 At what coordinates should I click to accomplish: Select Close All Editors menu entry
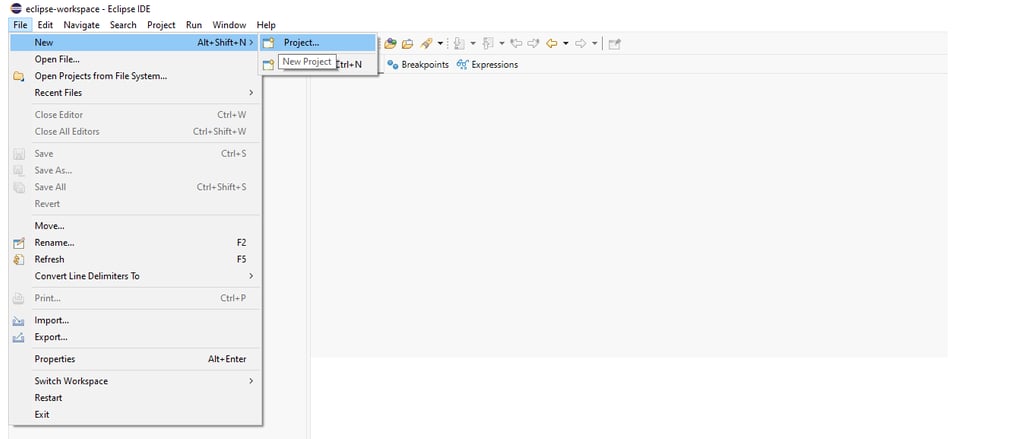pyautogui.click(x=136, y=131)
